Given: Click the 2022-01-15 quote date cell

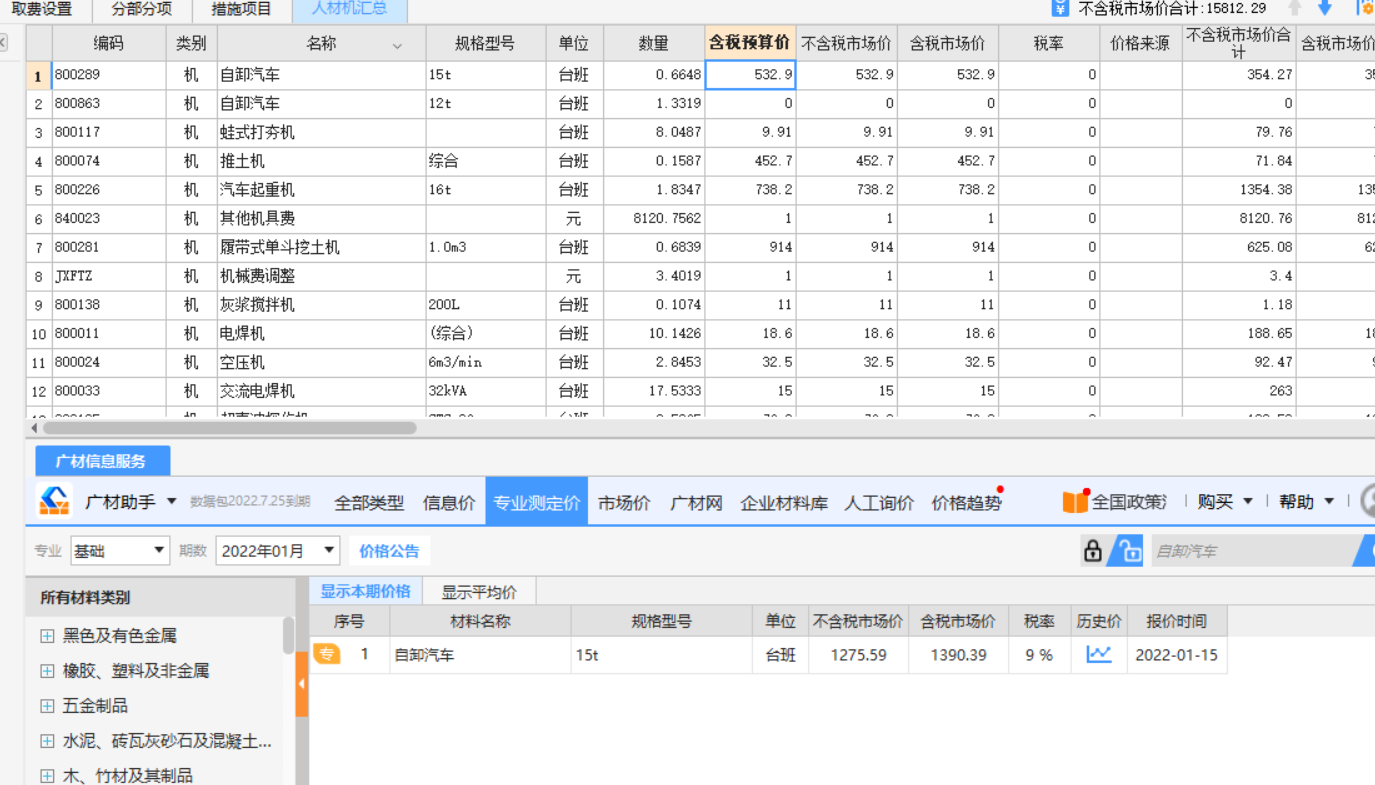Looking at the screenshot, I should point(1177,655).
